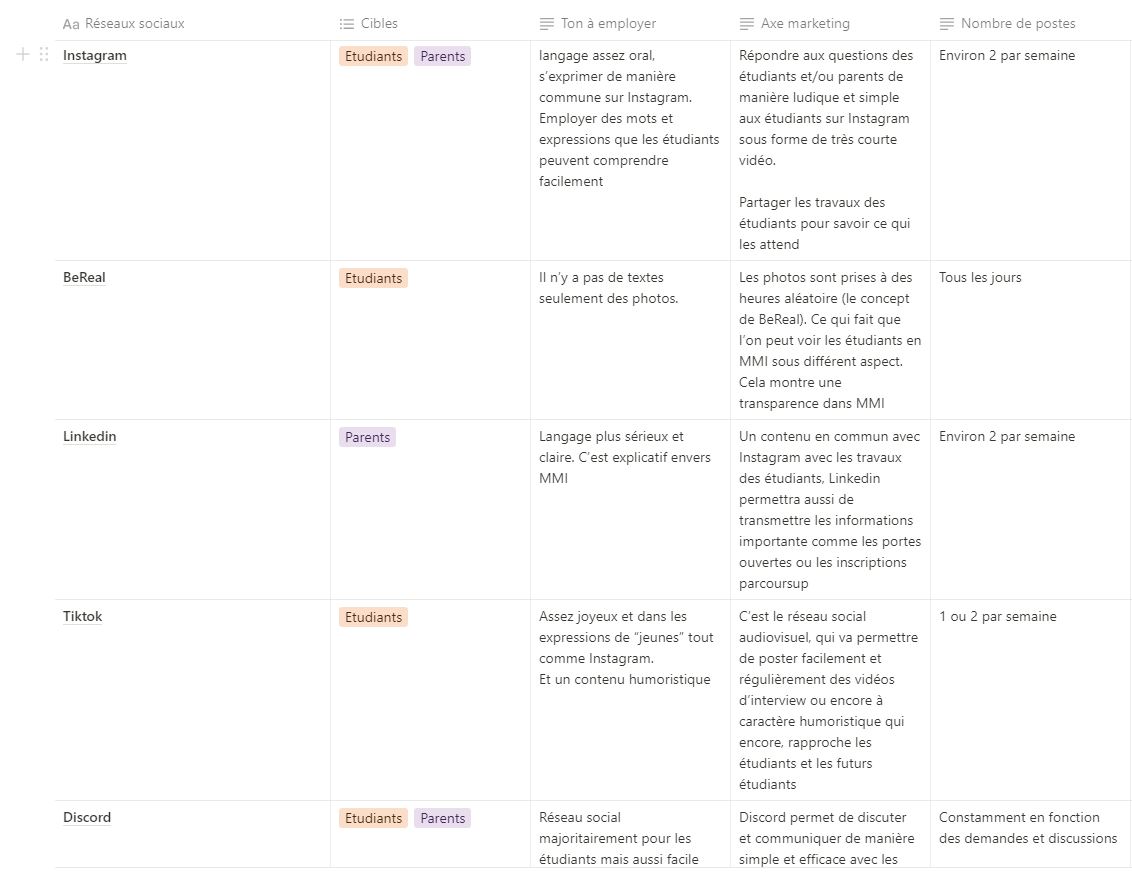Open the Linkedin entry

[x=89, y=437]
